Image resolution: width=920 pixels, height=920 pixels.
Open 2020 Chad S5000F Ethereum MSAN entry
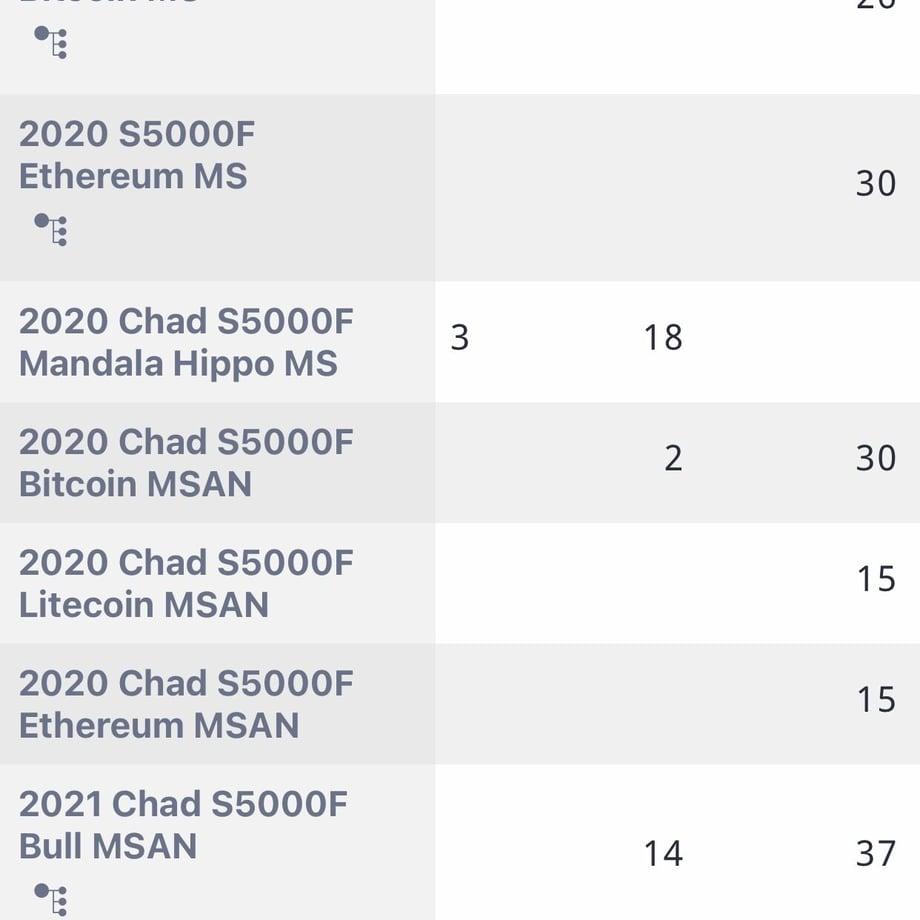click(186, 704)
